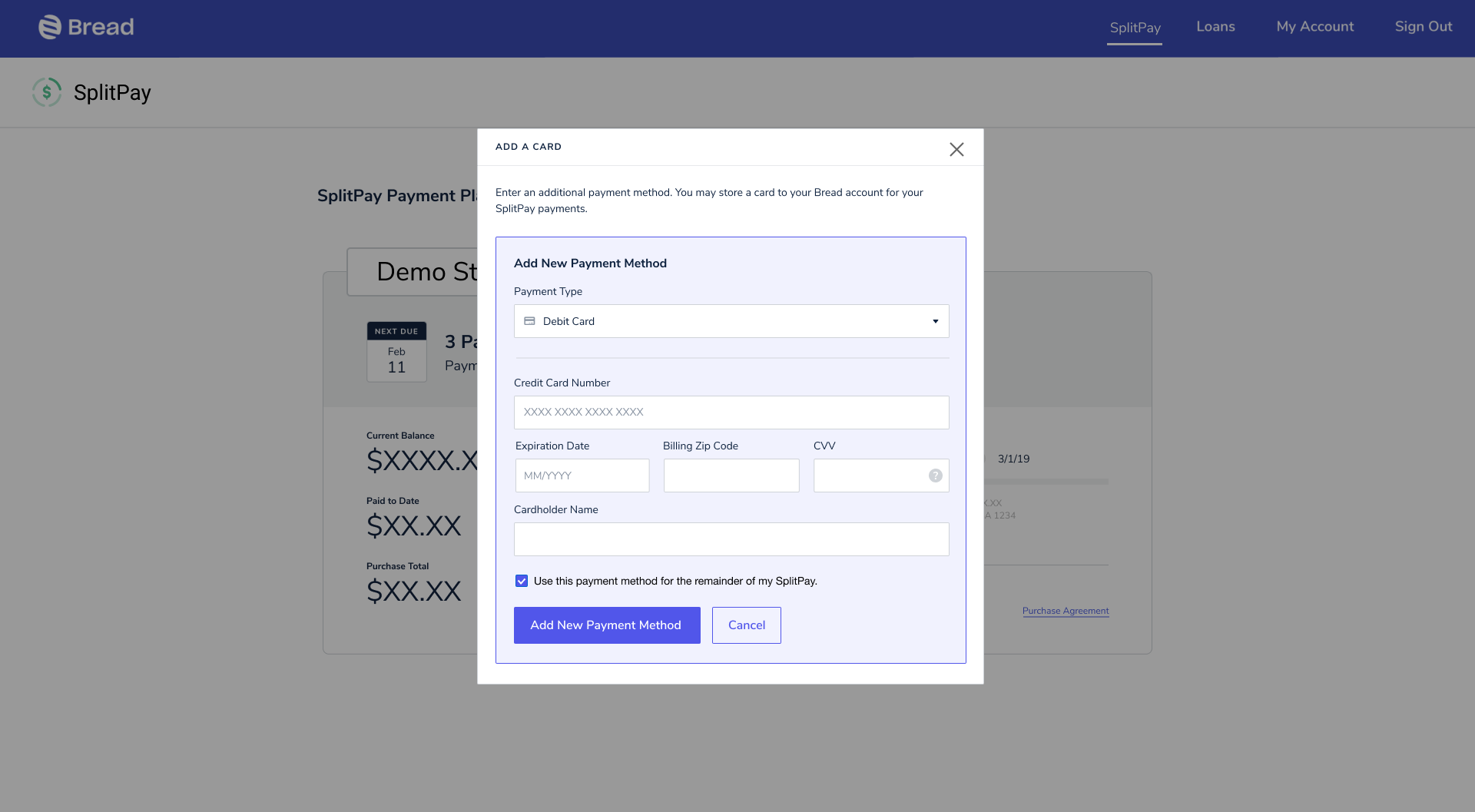Click the Current Balance label
1475x812 pixels.
[x=400, y=436]
